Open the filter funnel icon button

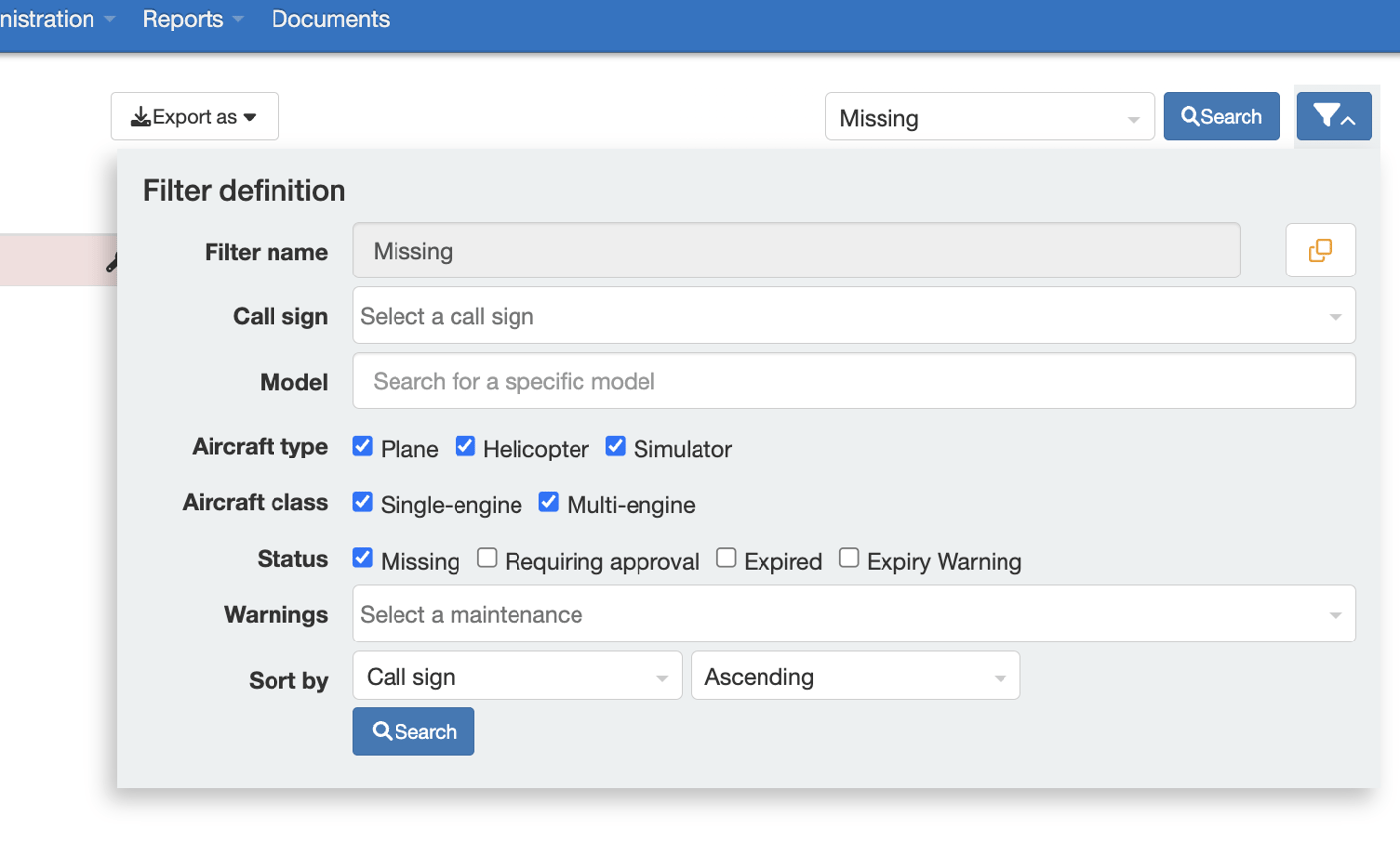[1327, 115]
